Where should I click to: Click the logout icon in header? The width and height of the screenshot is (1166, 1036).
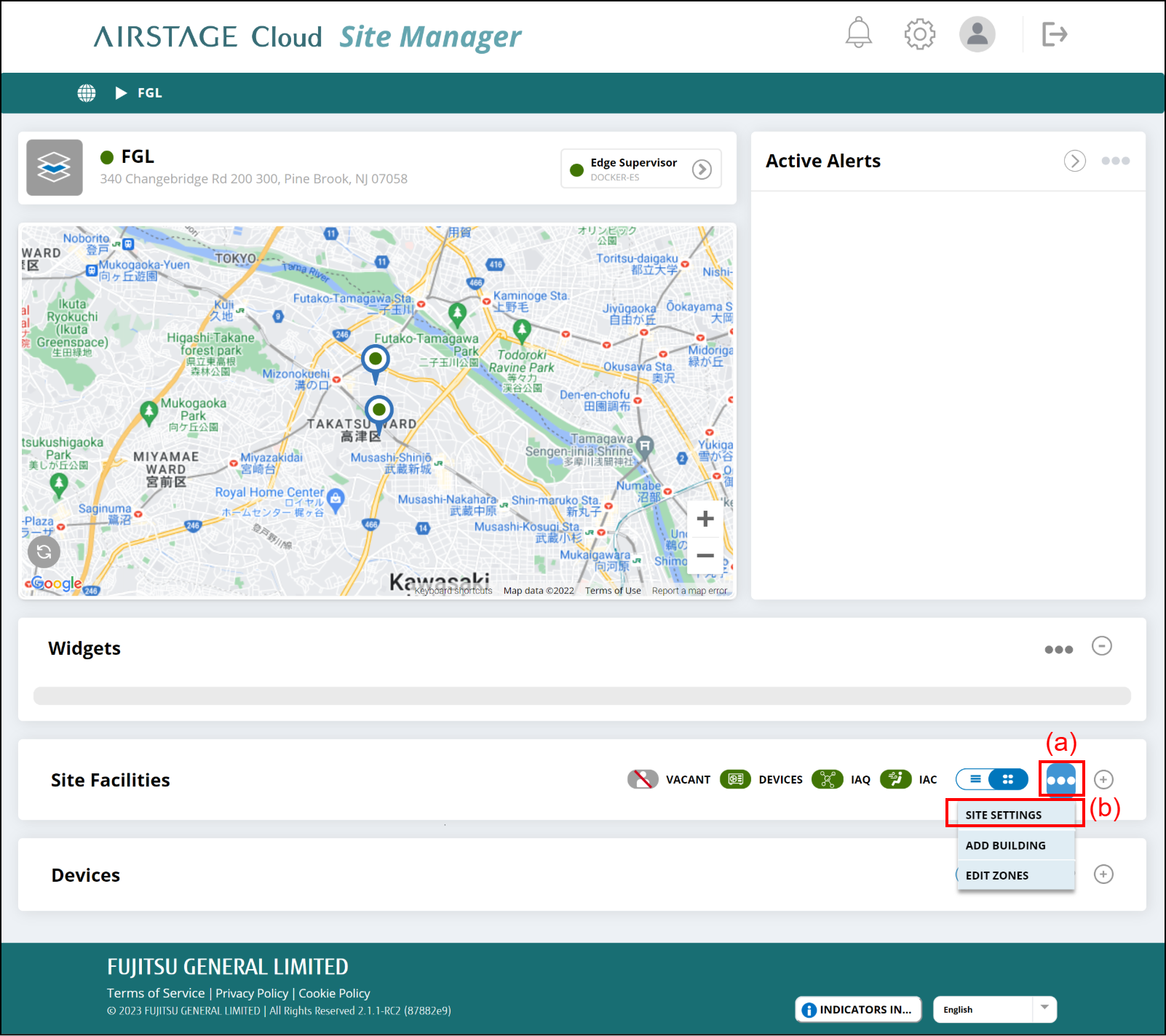click(1054, 34)
